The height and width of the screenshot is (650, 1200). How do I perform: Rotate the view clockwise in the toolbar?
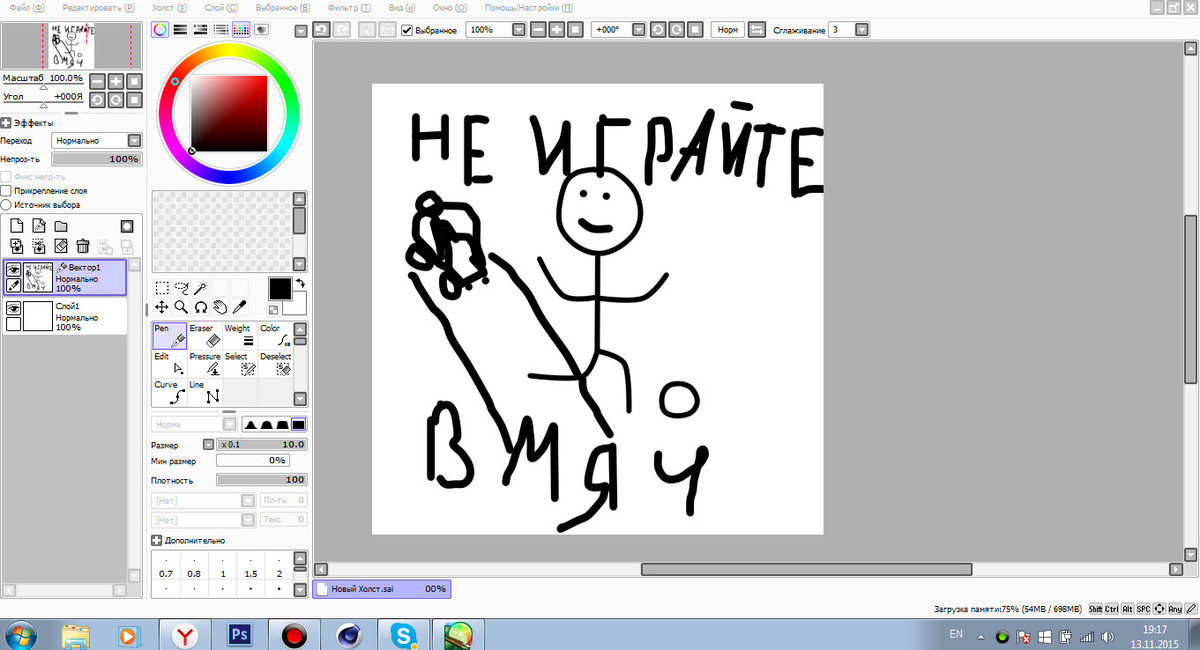click(x=676, y=30)
